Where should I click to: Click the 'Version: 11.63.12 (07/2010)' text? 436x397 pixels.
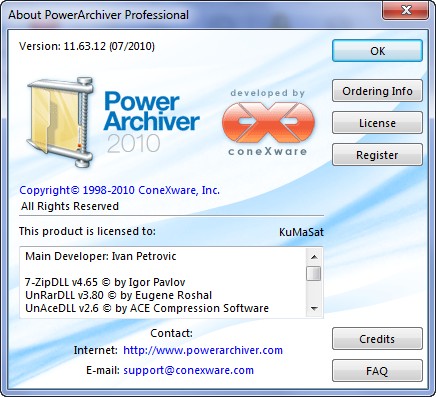[87, 46]
